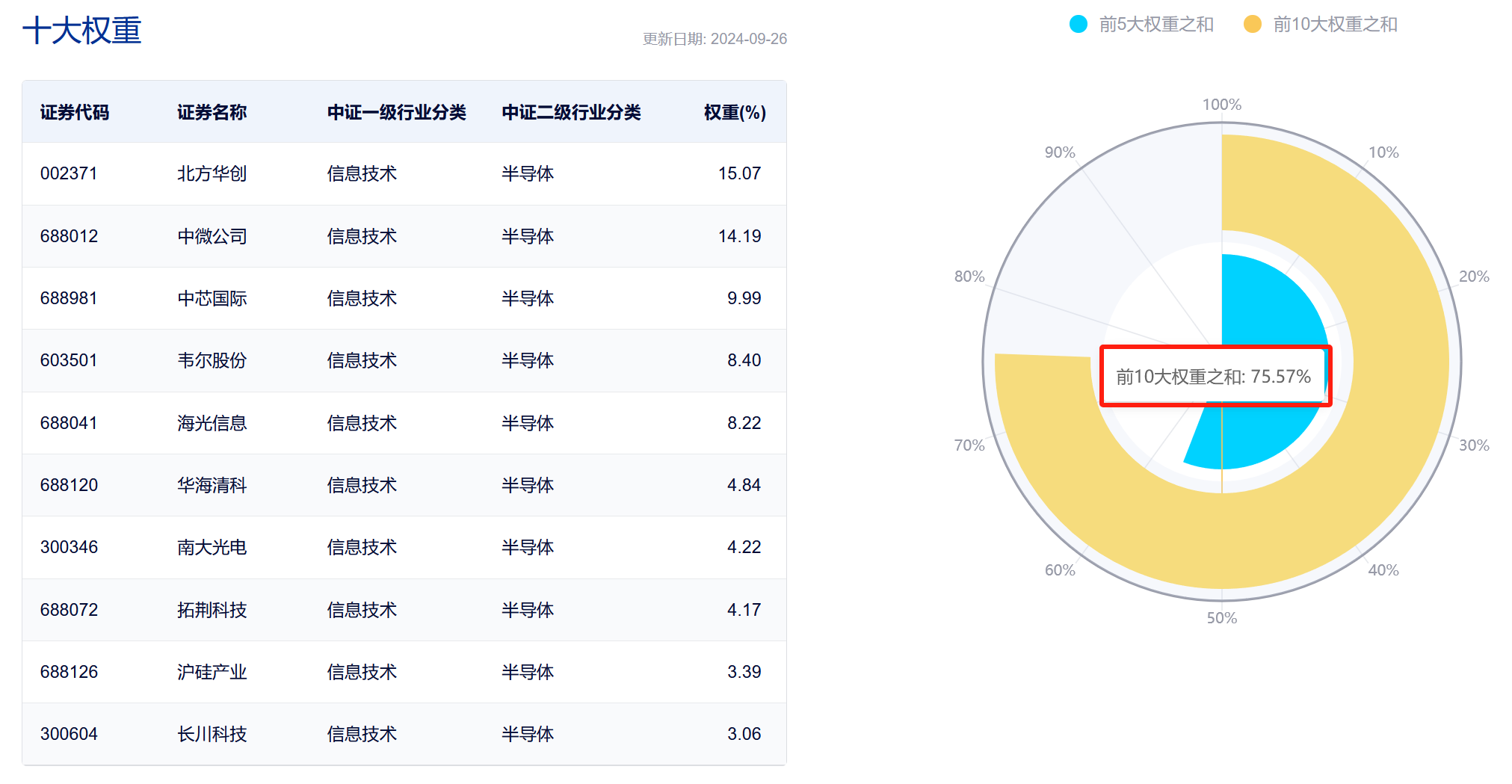Image resolution: width=1512 pixels, height=784 pixels.
Task: Click stock code 688120
Action: click(69, 485)
